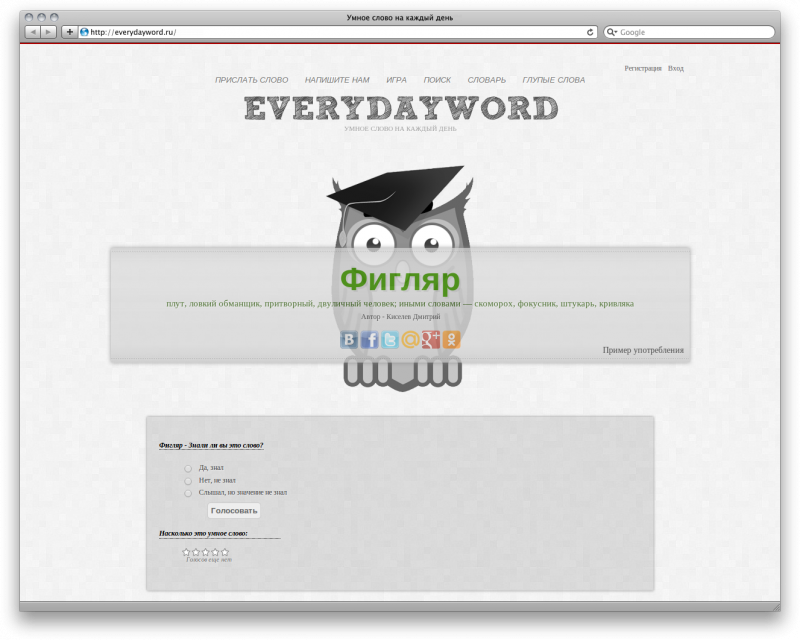Go back with browser back arrow
Viewport: 800px width, 640px height.
tap(33, 32)
